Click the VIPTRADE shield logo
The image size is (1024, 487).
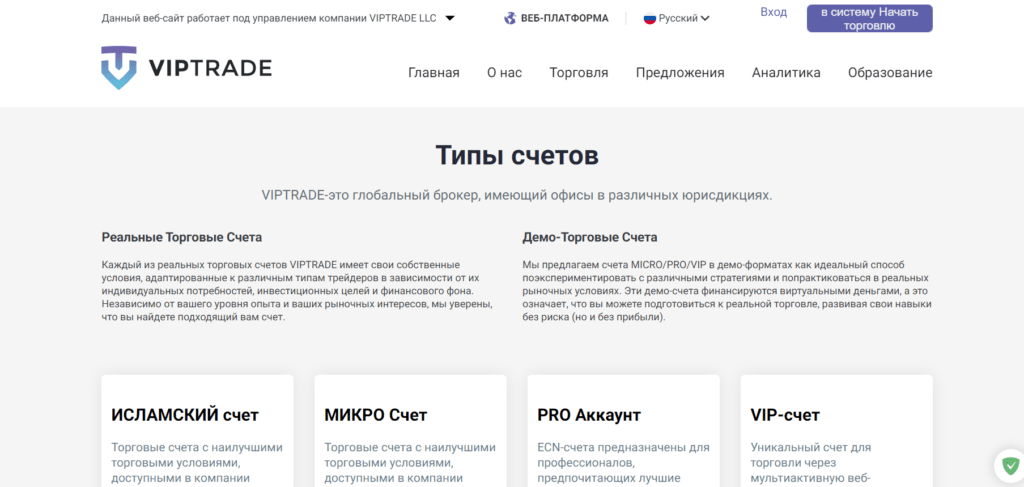[x=119, y=67]
